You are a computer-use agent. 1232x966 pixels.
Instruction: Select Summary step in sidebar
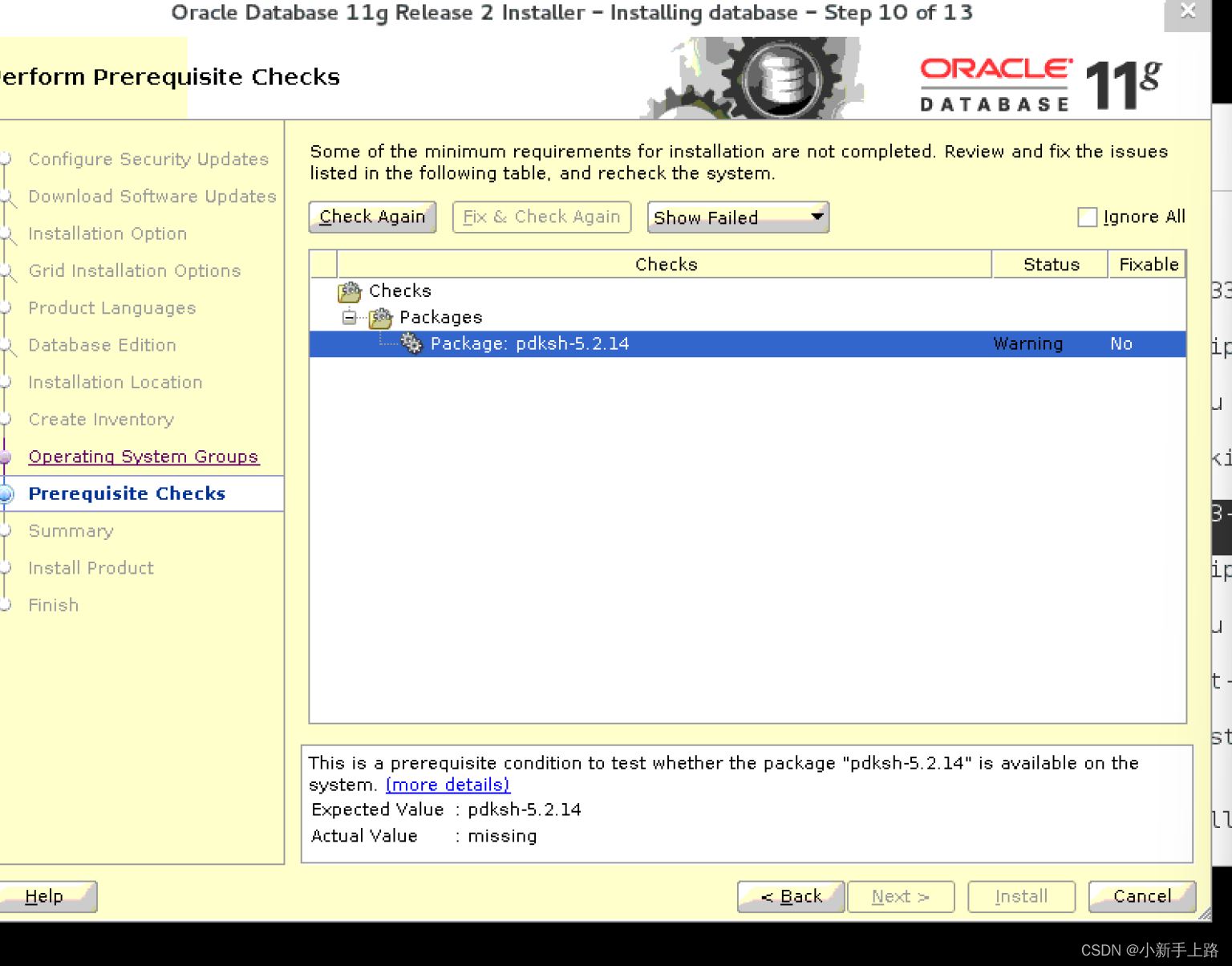click(71, 531)
